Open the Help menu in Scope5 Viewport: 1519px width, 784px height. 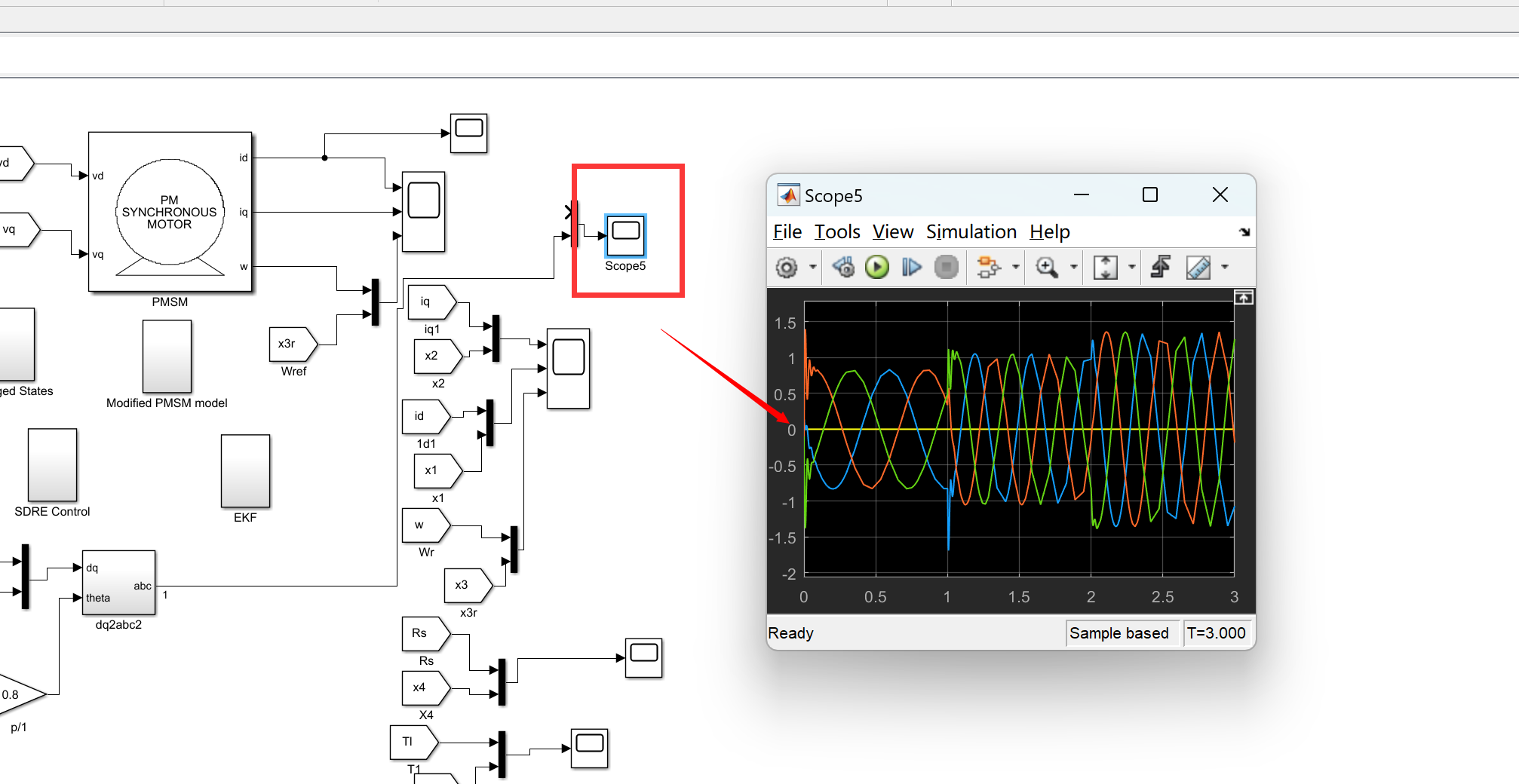(1050, 232)
